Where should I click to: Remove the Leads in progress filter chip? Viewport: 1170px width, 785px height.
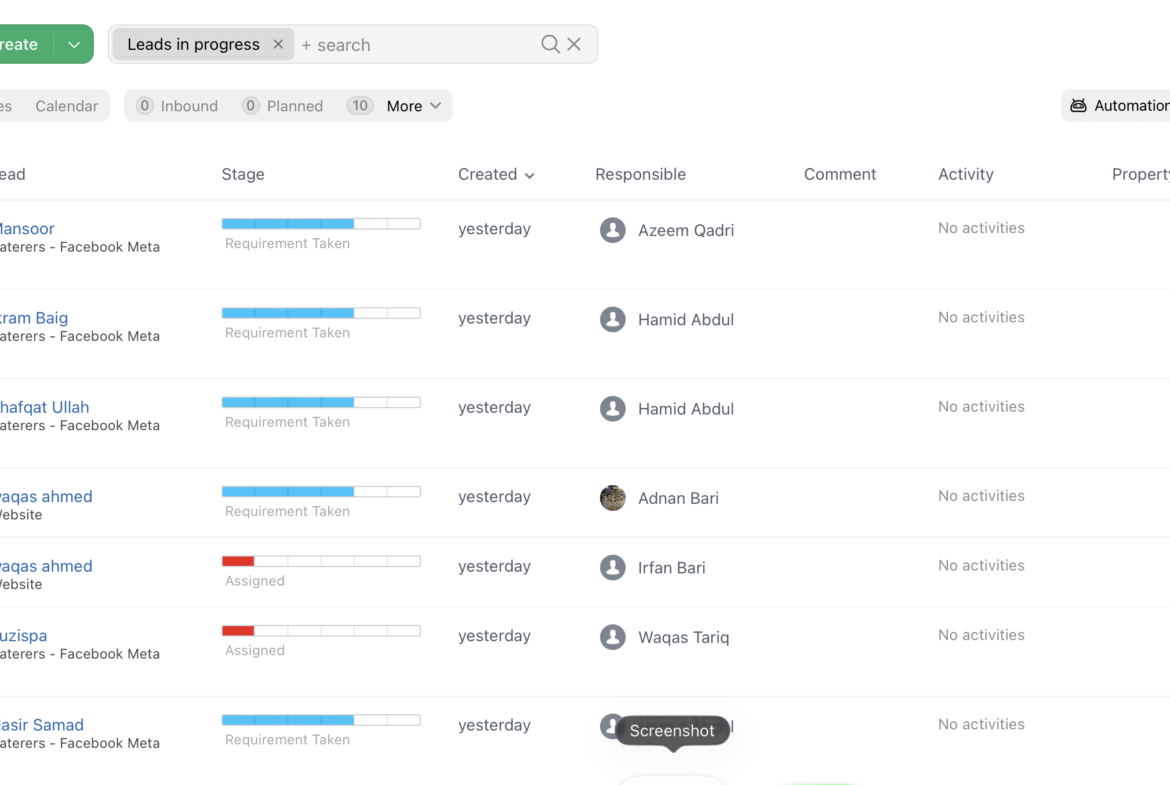[278, 44]
